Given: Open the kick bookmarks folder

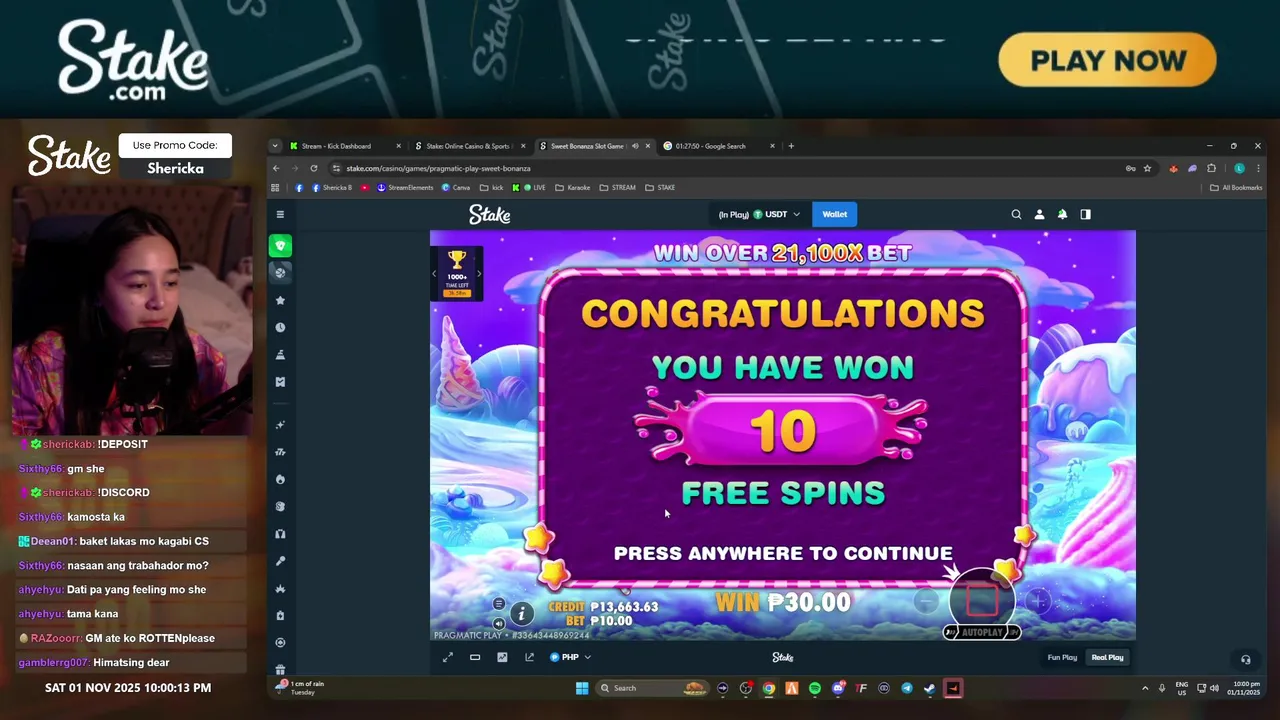Looking at the screenshot, I should pos(491,187).
